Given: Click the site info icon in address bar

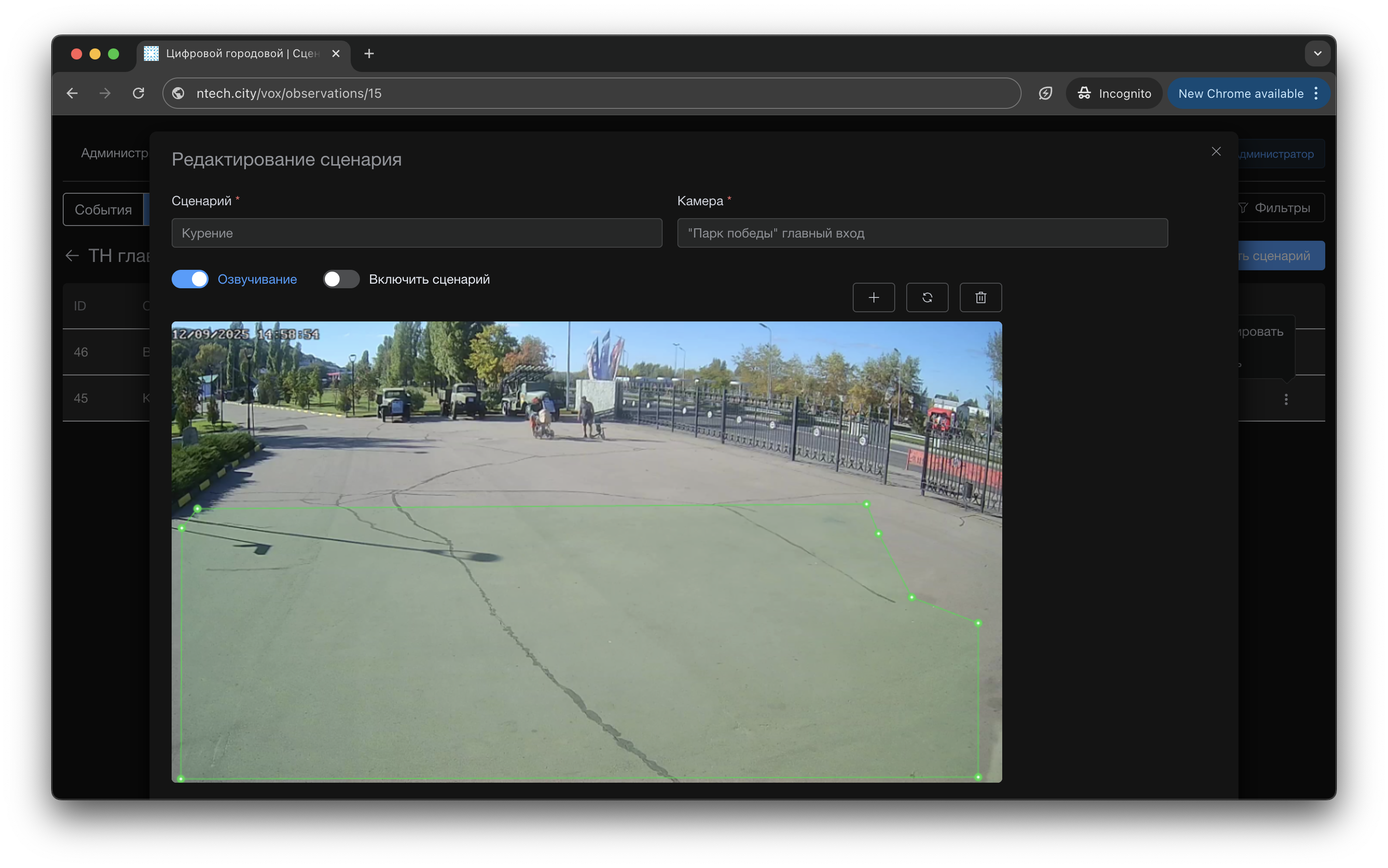Looking at the screenshot, I should click(179, 93).
